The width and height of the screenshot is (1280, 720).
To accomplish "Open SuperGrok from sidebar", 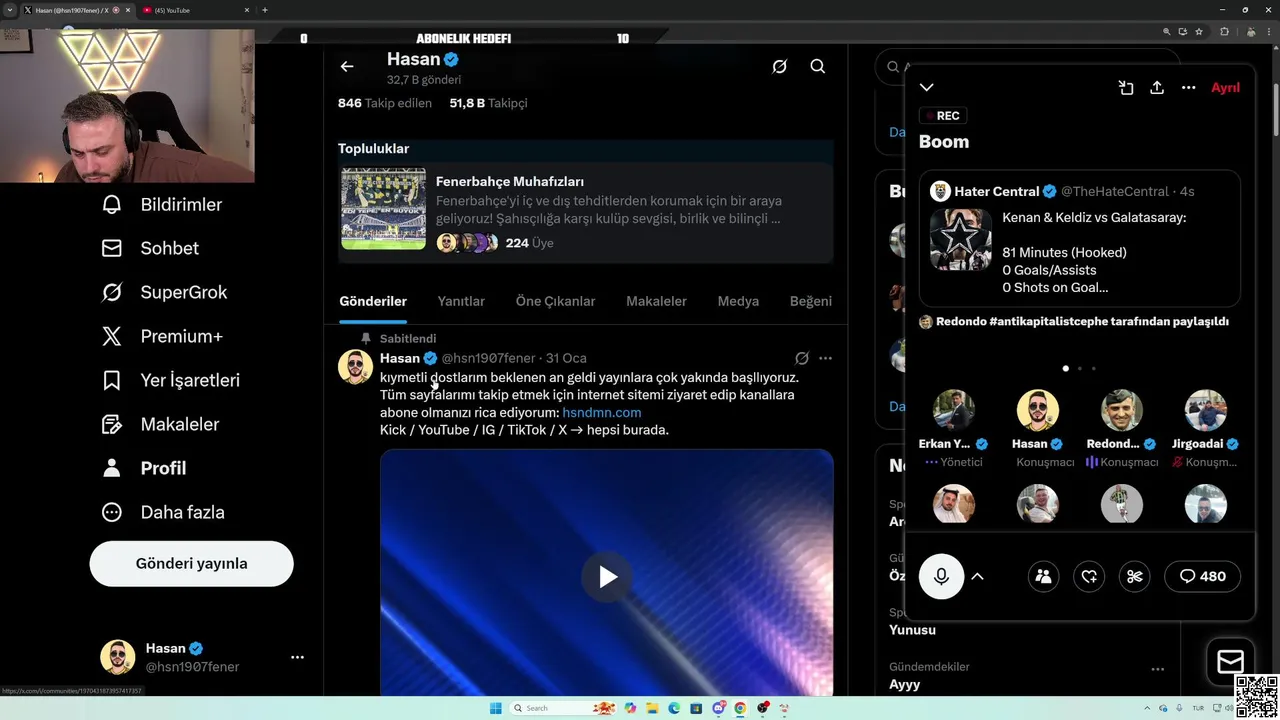I will [164, 292].
